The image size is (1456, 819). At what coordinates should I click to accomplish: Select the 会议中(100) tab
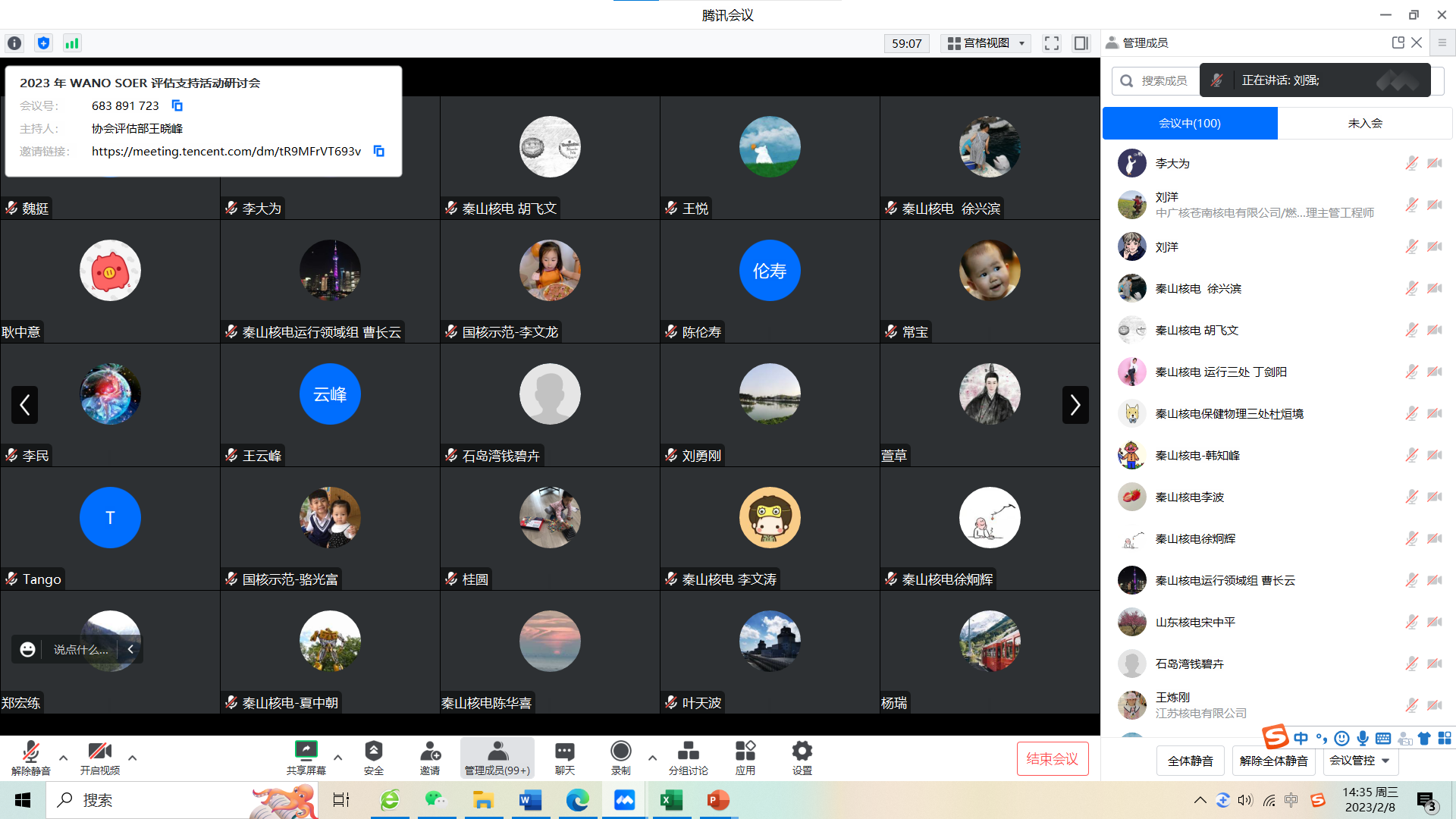(1189, 124)
